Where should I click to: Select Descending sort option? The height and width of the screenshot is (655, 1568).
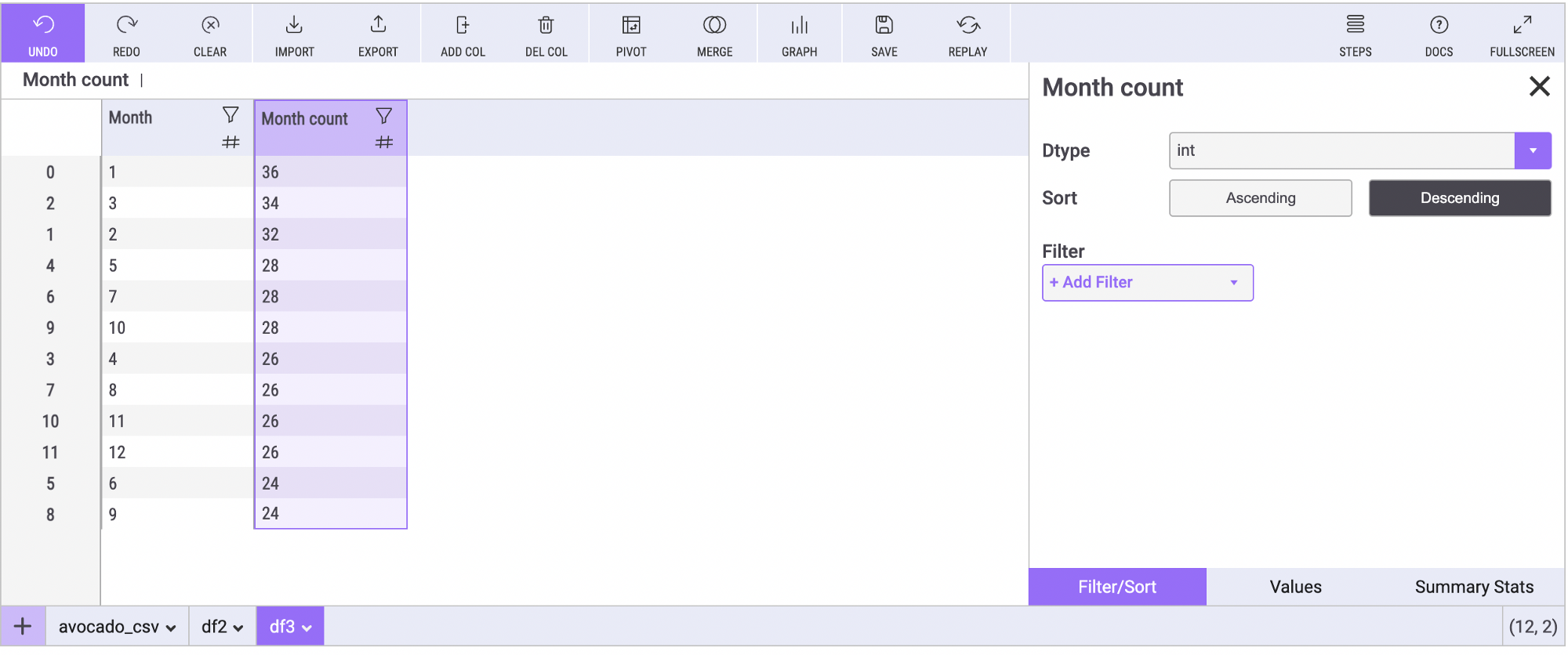(x=1459, y=198)
